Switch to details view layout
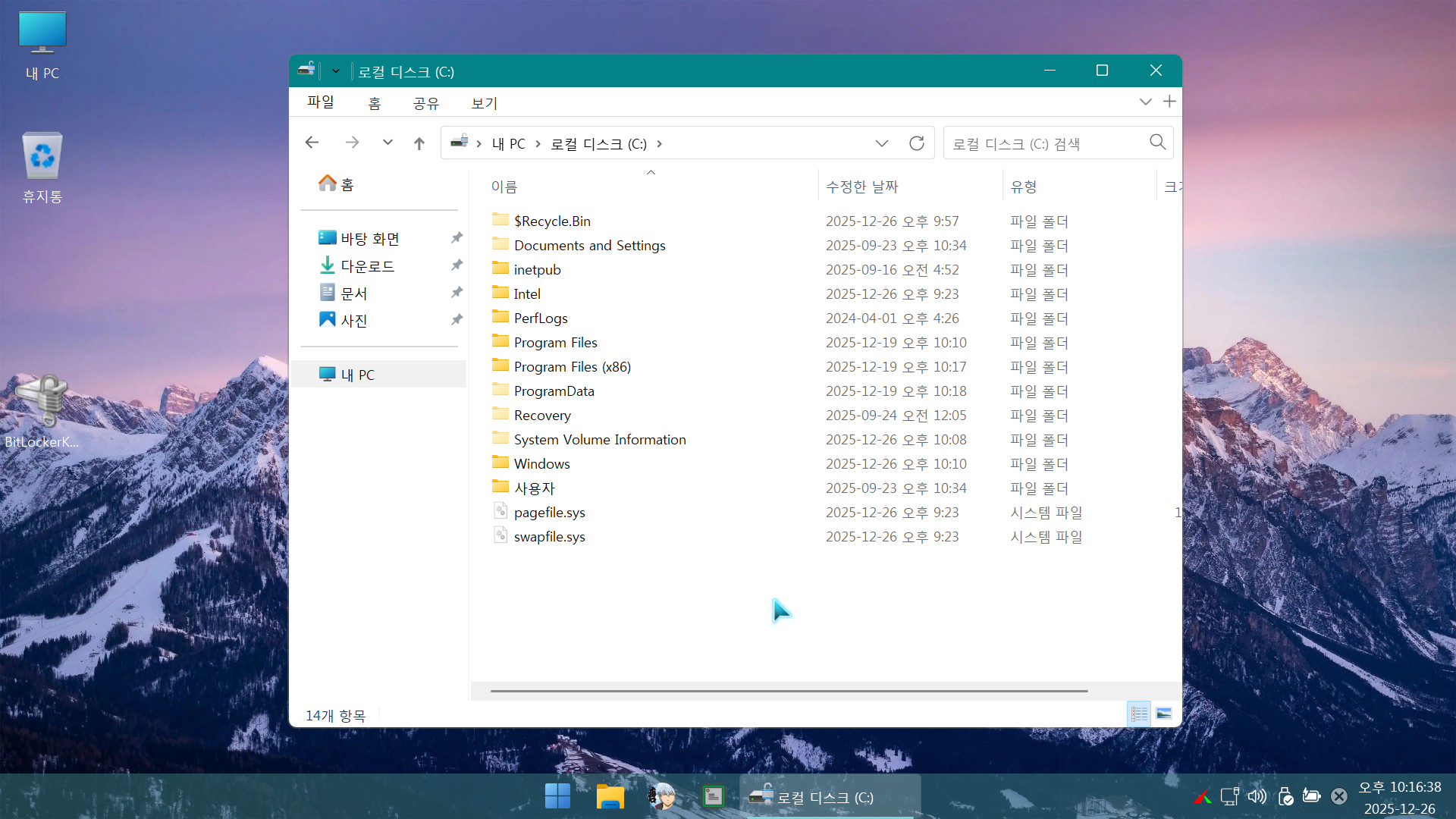 click(x=1139, y=714)
